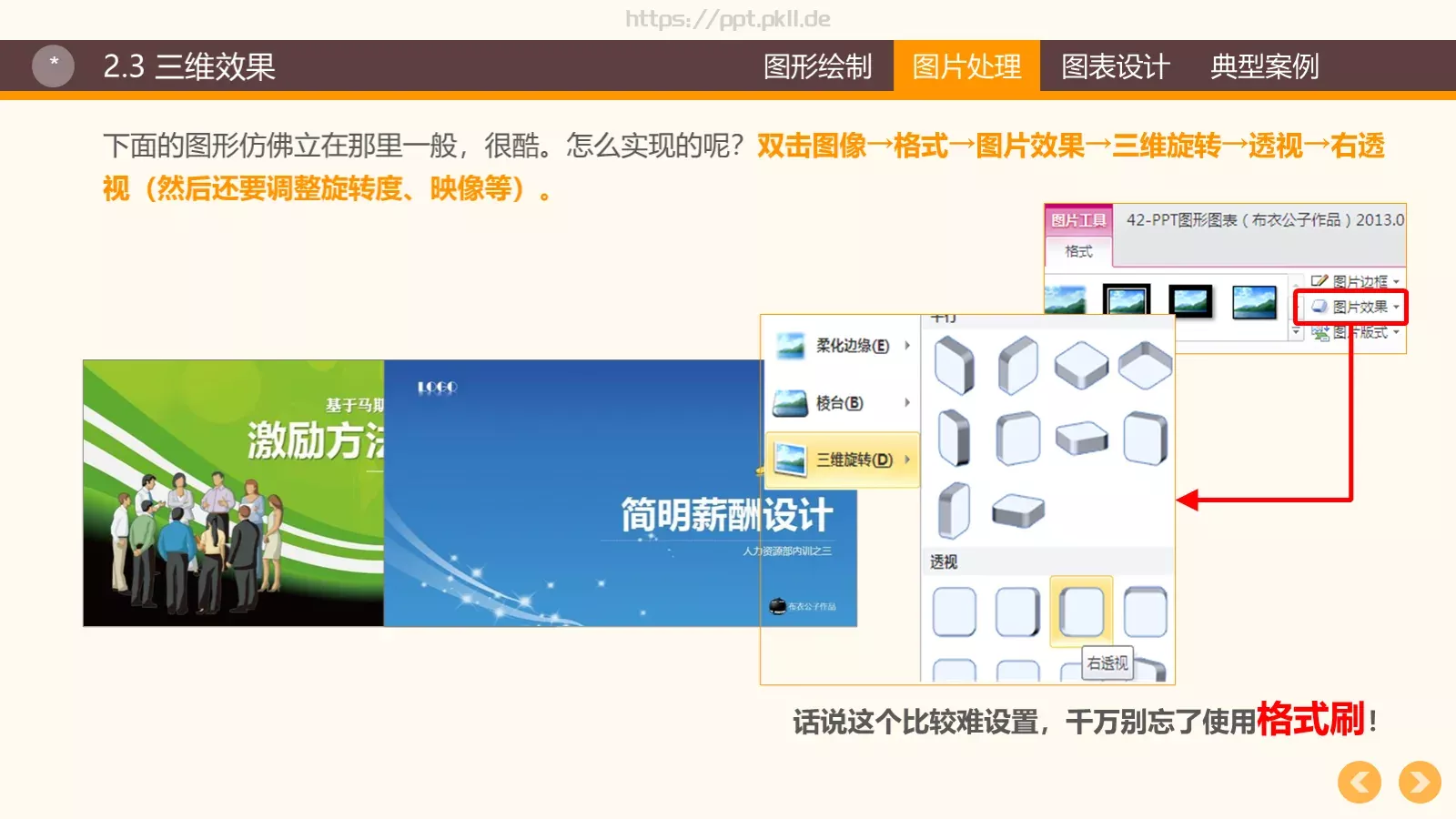
Task: Pick the fourth picture style thumbnail in gallery
Action: coord(1254,302)
